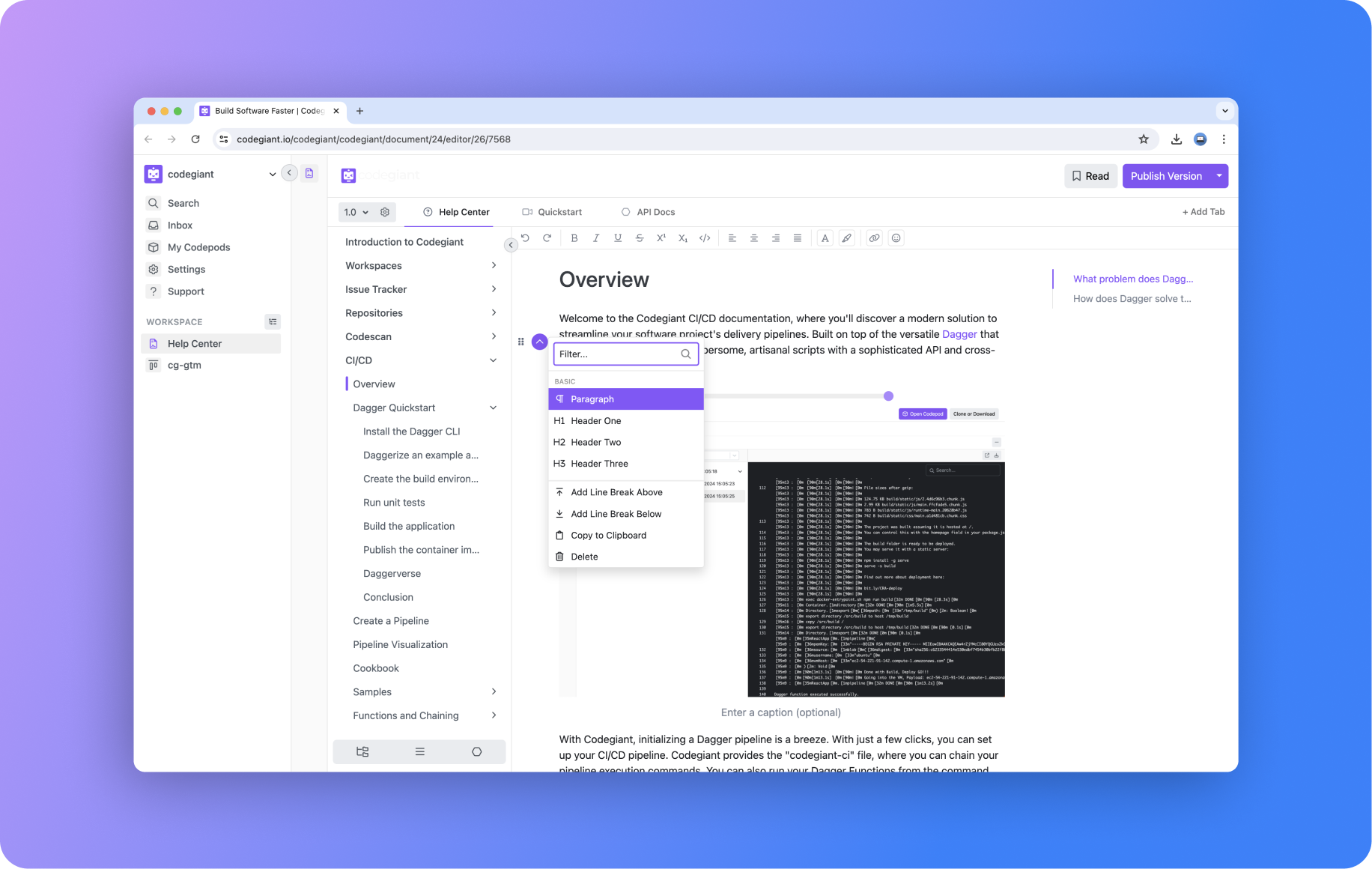The height and width of the screenshot is (869, 1372).
Task: Click the workspace list icon
Action: tap(273, 321)
